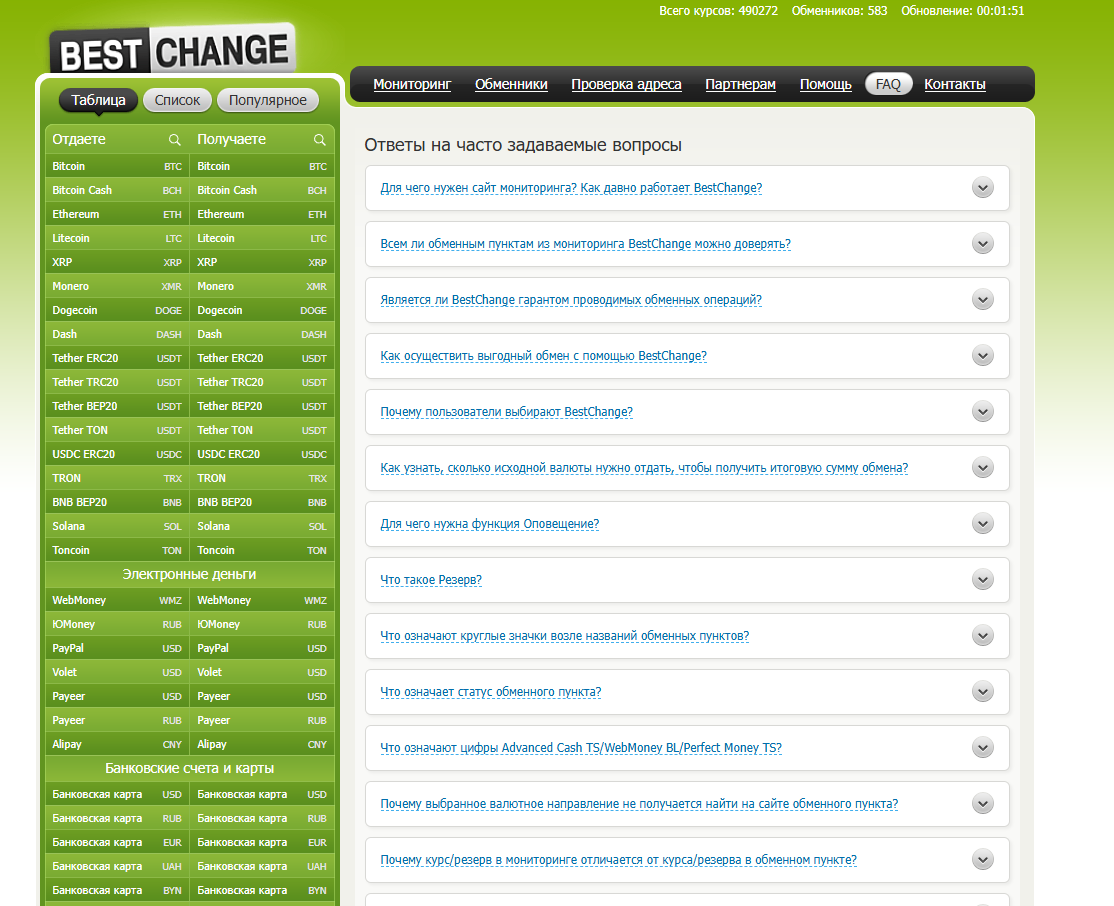Image resolution: width=1114 pixels, height=906 pixels.
Task: Select Tether ERC20 in the Получаете column
Action: pos(262,358)
